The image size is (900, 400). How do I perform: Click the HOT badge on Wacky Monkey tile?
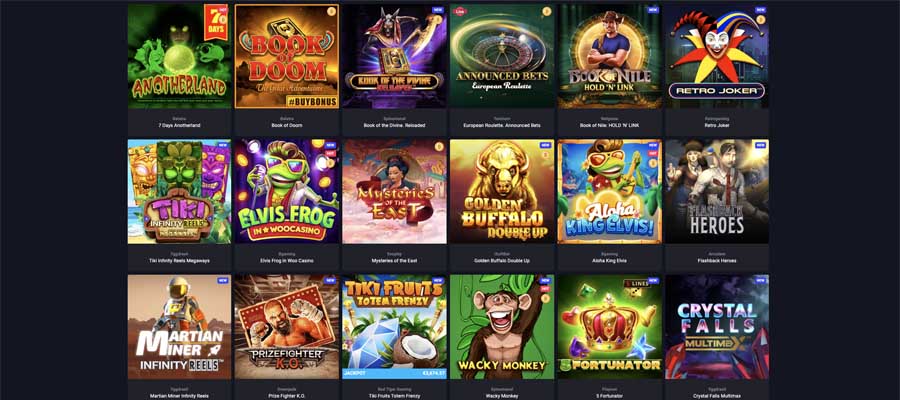tap(545, 288)
